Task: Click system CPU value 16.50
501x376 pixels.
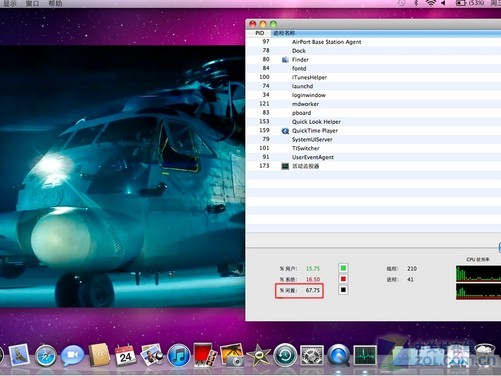Action: tap(313, 279)
